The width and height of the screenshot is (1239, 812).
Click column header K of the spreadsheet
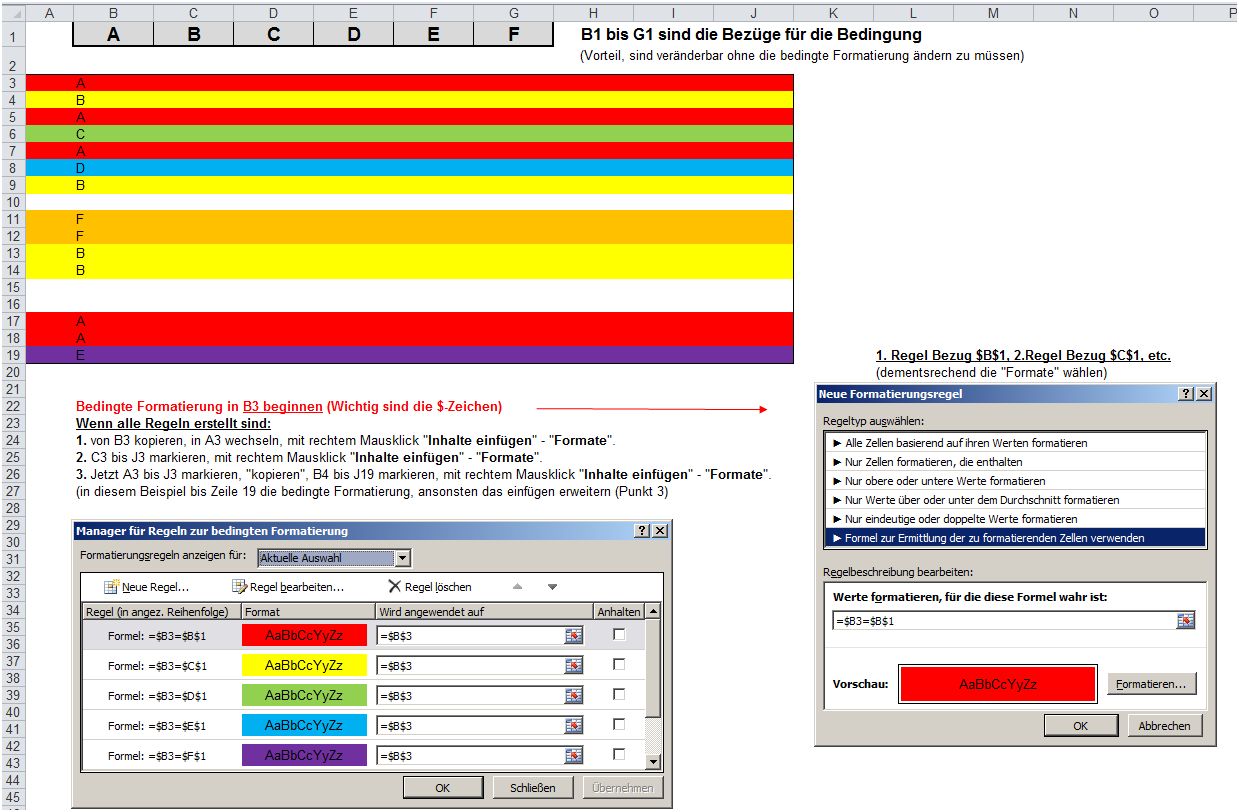pyautogui.click(x=833, y=12)
